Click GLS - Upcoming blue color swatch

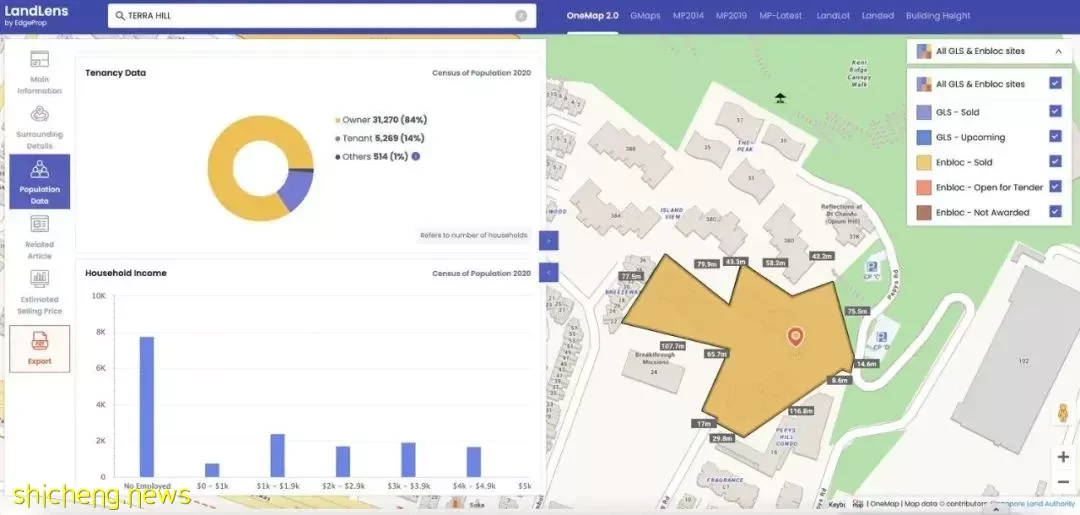[x=924, y=137]
